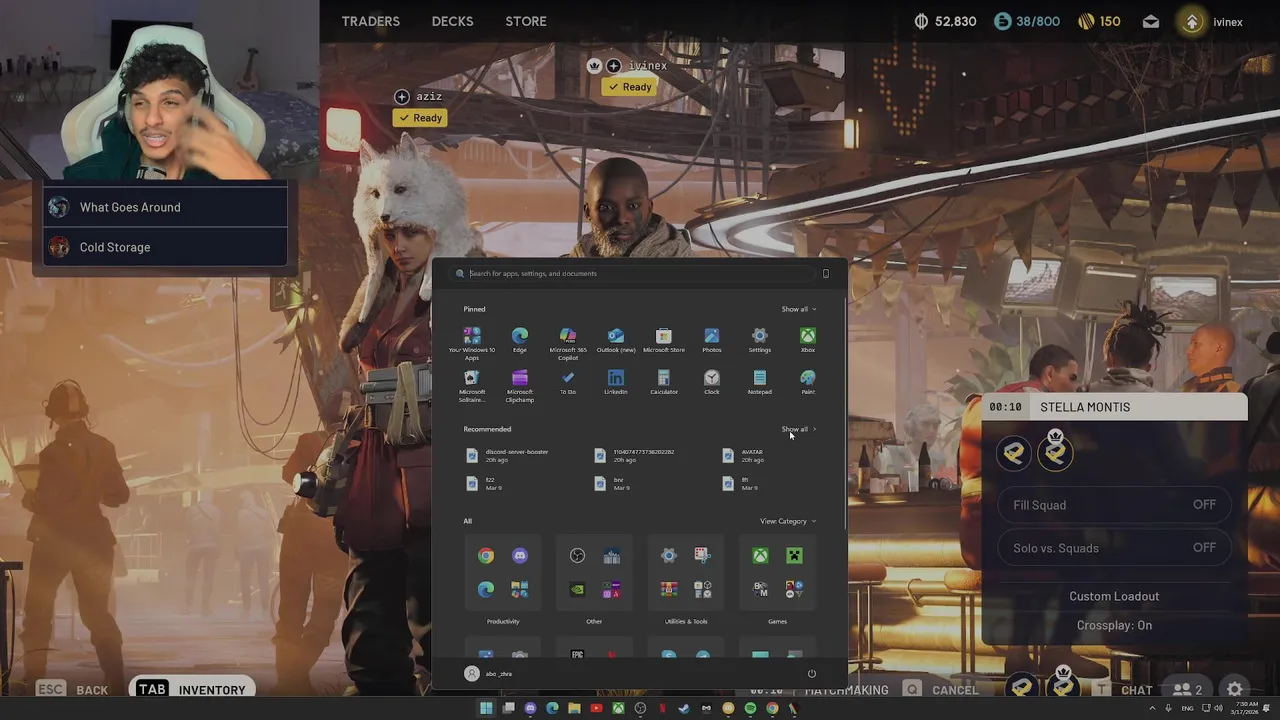Show hidden system tray icons chevron
1280x720 pixels.
[x=1152, y=708]
